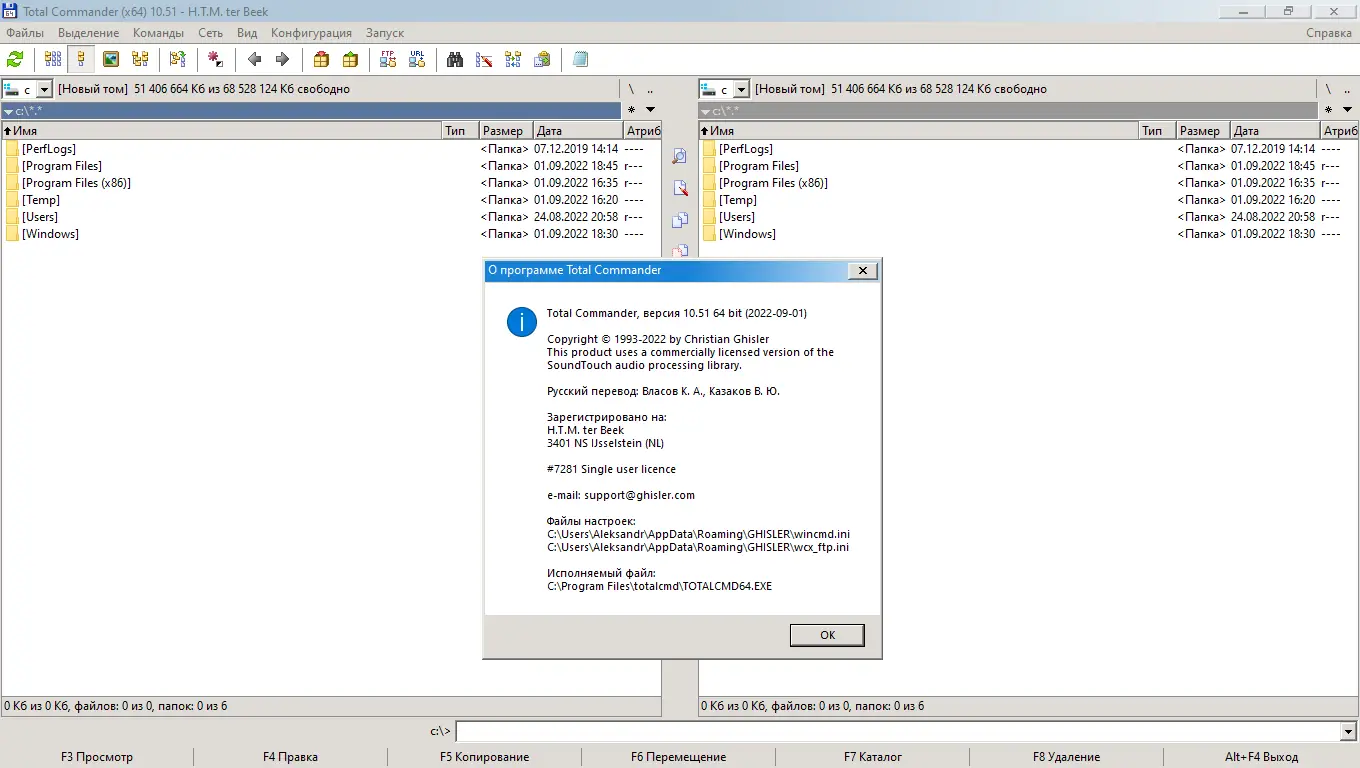This screenshot has height=768, width=1360.
Task: Click the F7 Каталог button
Action: point(872,757)
